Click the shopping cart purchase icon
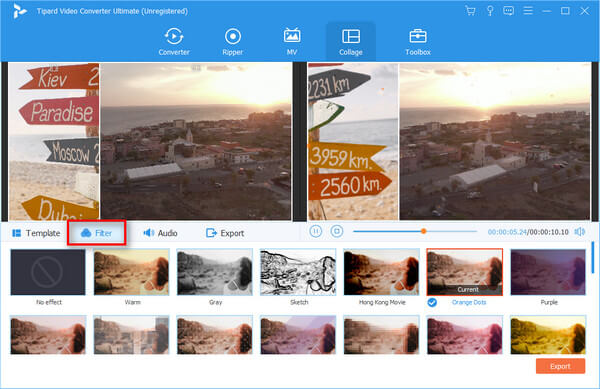600x389 pixels. click(x=470, y=11)
